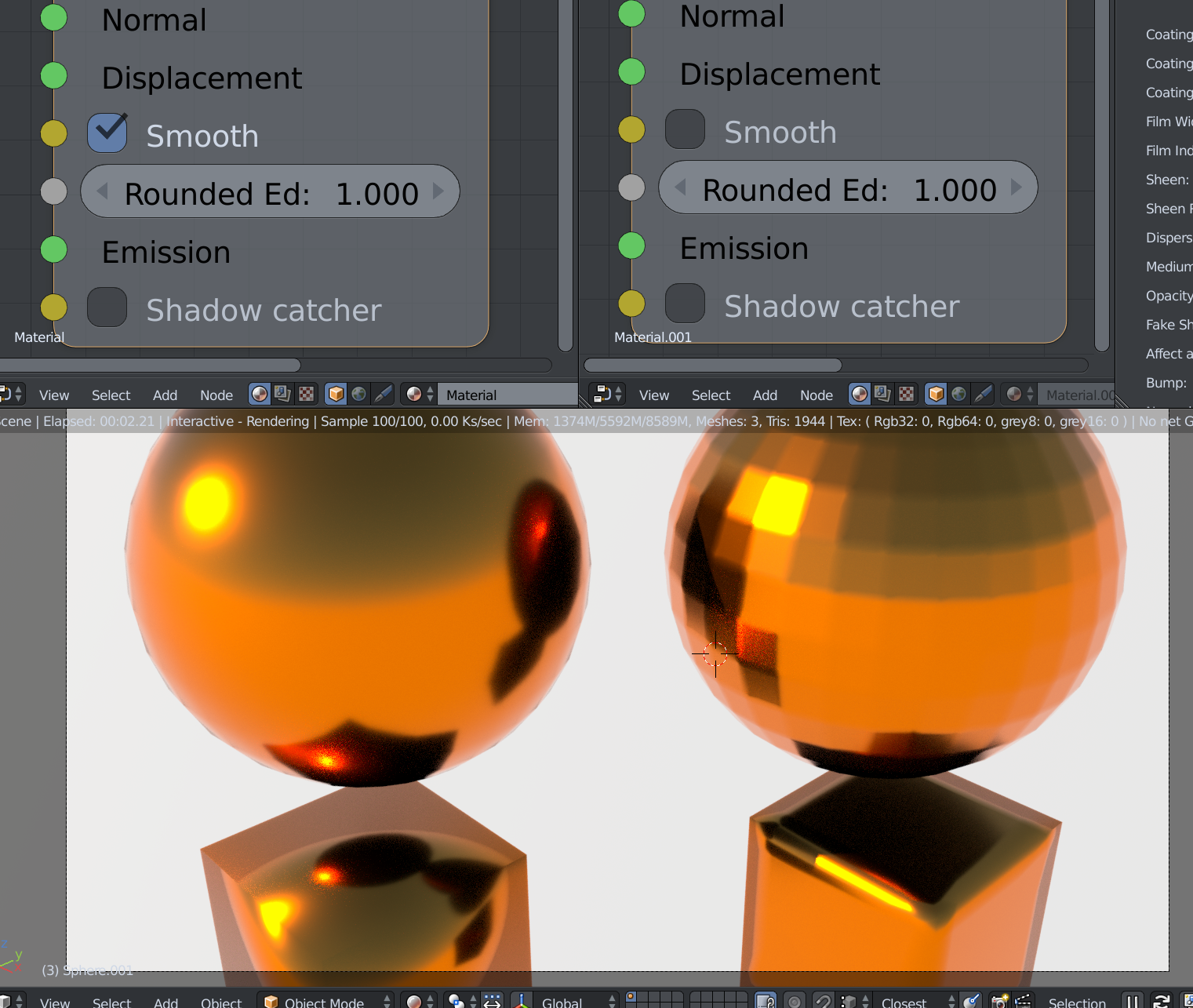
Task: Enable Shadow catcher in right Material.001 node
Action: point(685,303)
